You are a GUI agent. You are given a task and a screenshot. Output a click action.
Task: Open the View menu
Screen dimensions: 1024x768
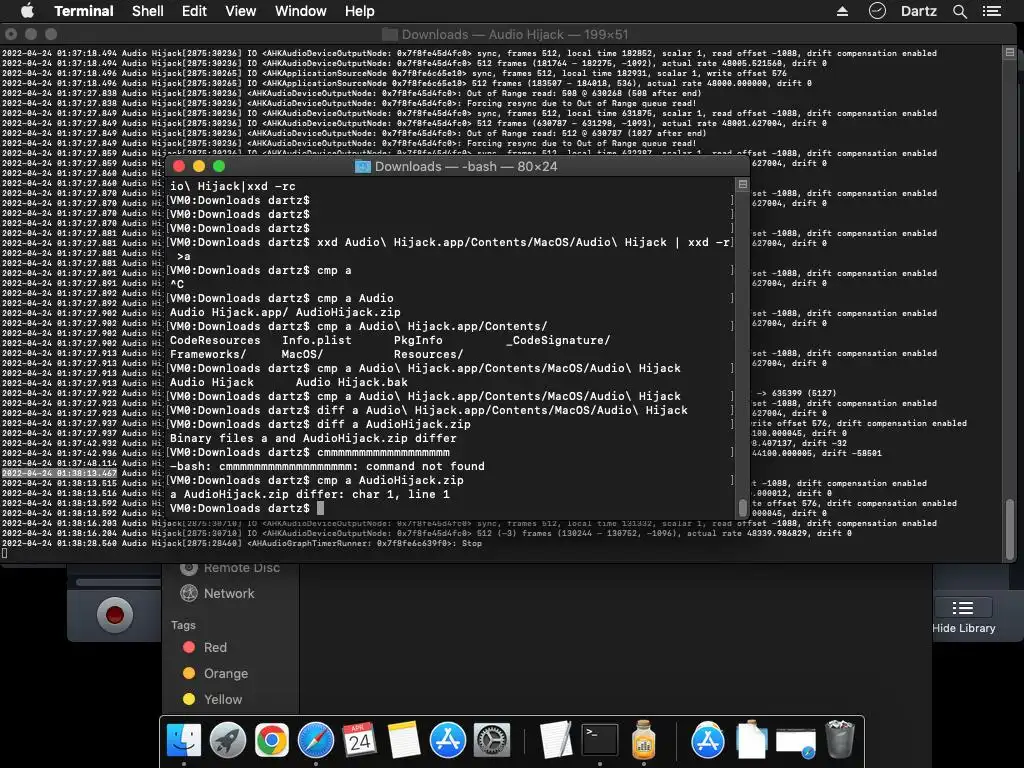[x=240, y=11]
